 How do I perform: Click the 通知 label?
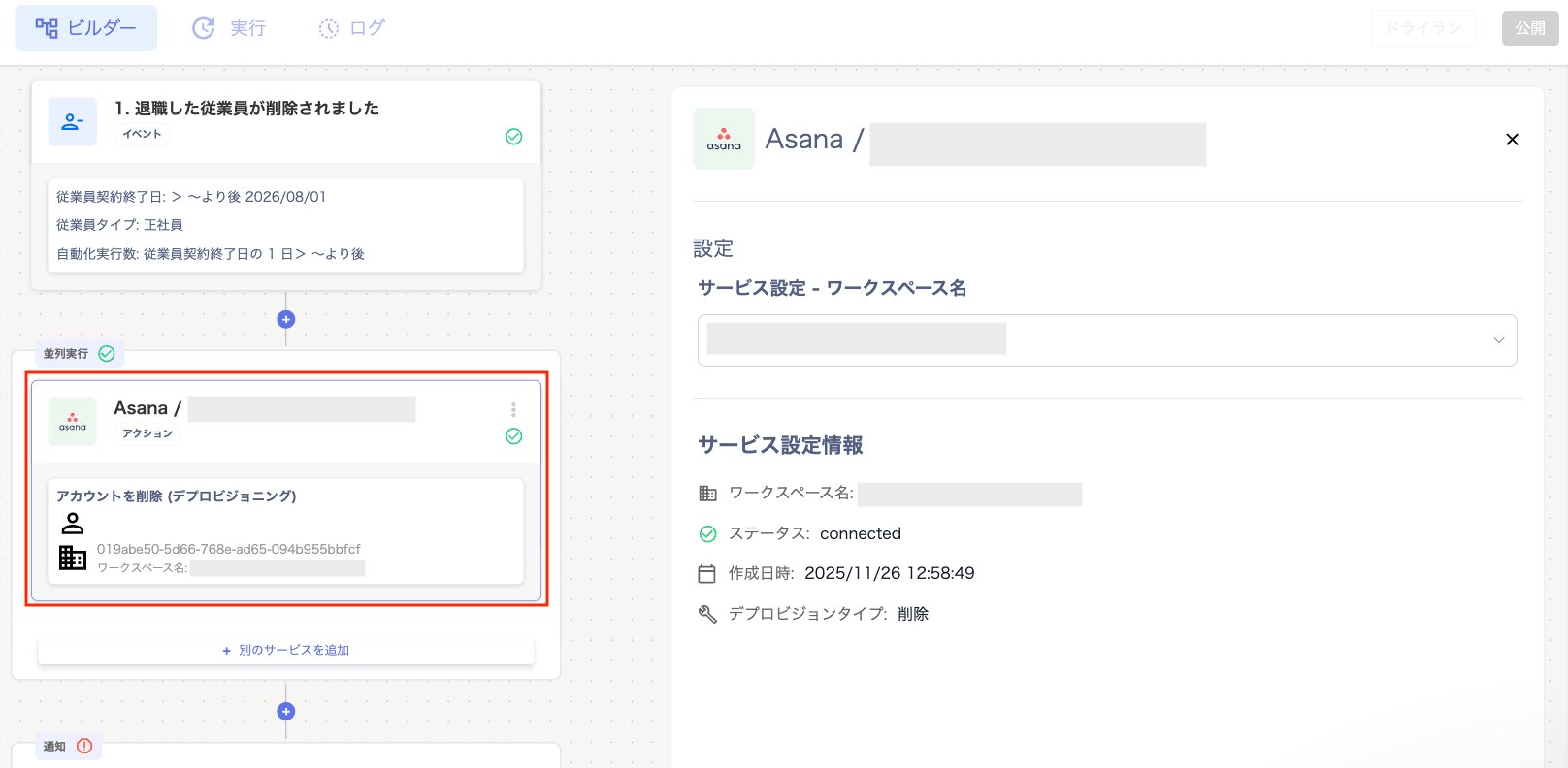(54, 747)
